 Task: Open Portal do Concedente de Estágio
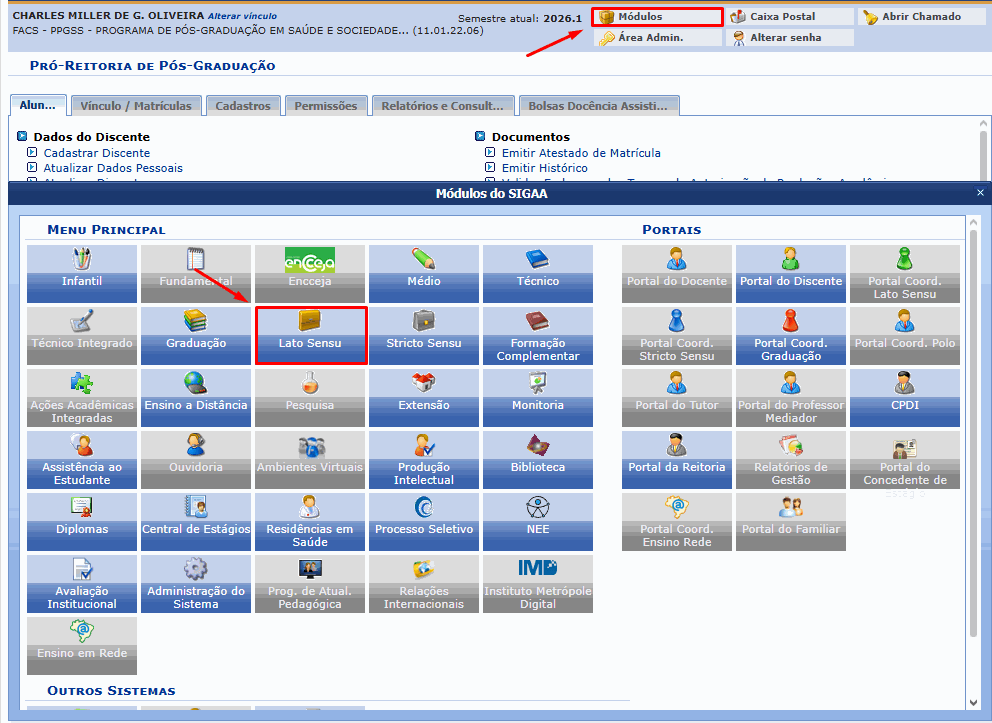(x=905, y=460)
